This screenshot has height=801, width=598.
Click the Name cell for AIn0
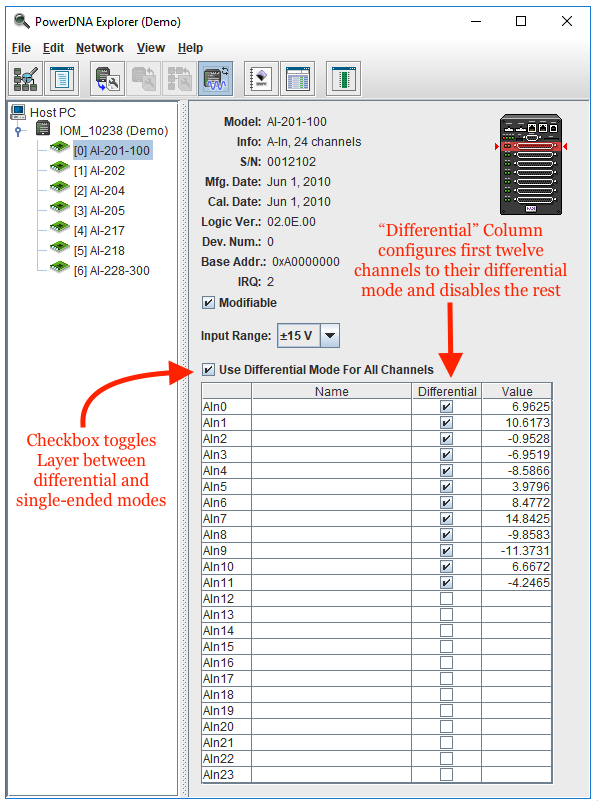[x=331, y=407]
